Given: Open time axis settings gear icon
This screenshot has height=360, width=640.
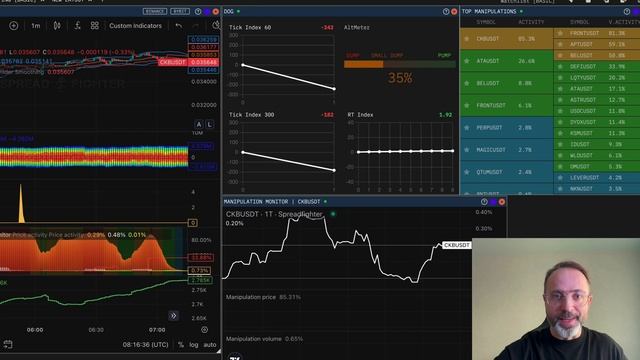Looking at the screenshot, I should point(204,329).
